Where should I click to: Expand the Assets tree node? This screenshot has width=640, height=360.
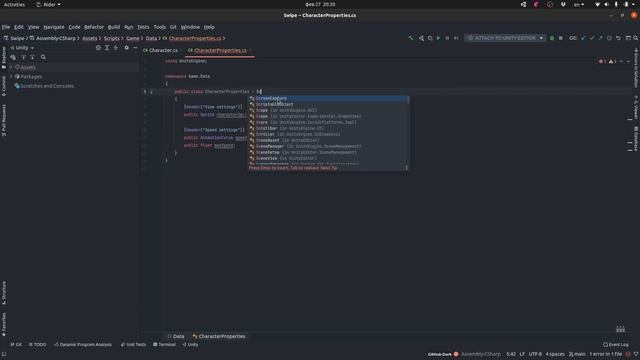pyautogui.click(x=11, y=67)
